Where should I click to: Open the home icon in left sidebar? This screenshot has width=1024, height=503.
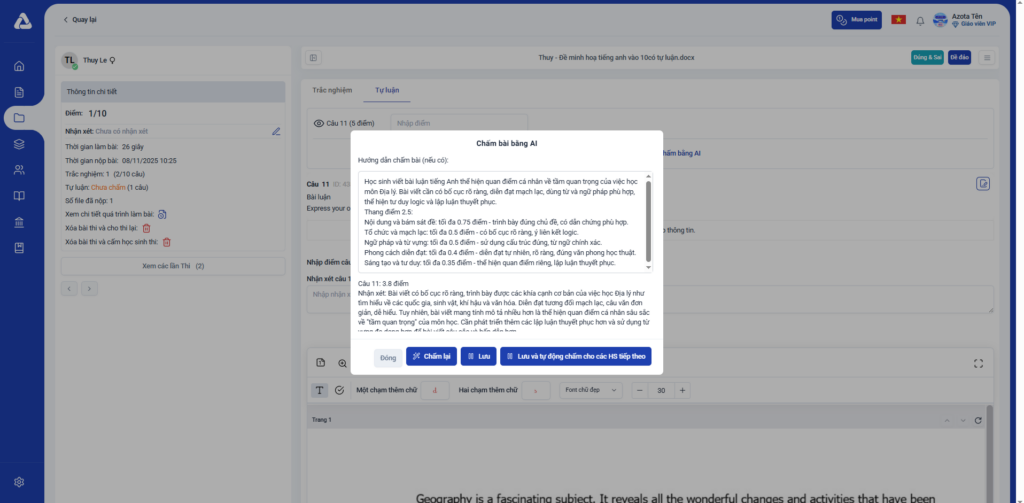tap(19, 67)
